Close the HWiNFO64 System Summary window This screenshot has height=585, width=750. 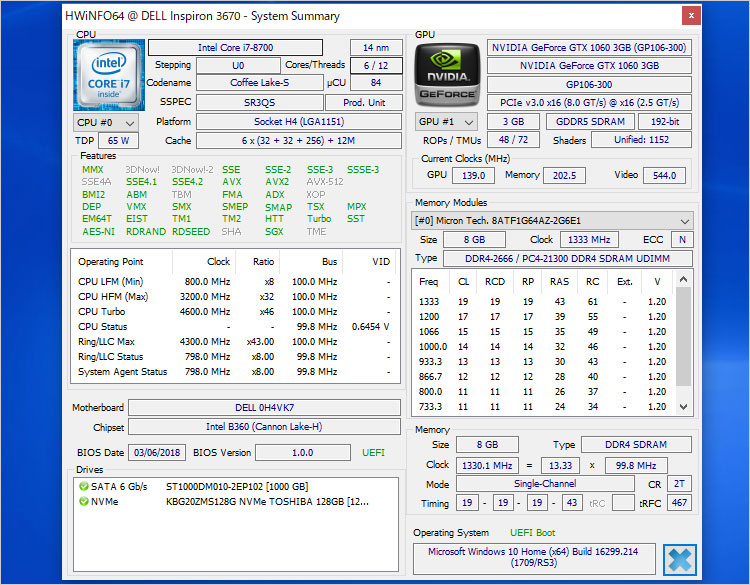pyautogui.click(x=690, y=16)
